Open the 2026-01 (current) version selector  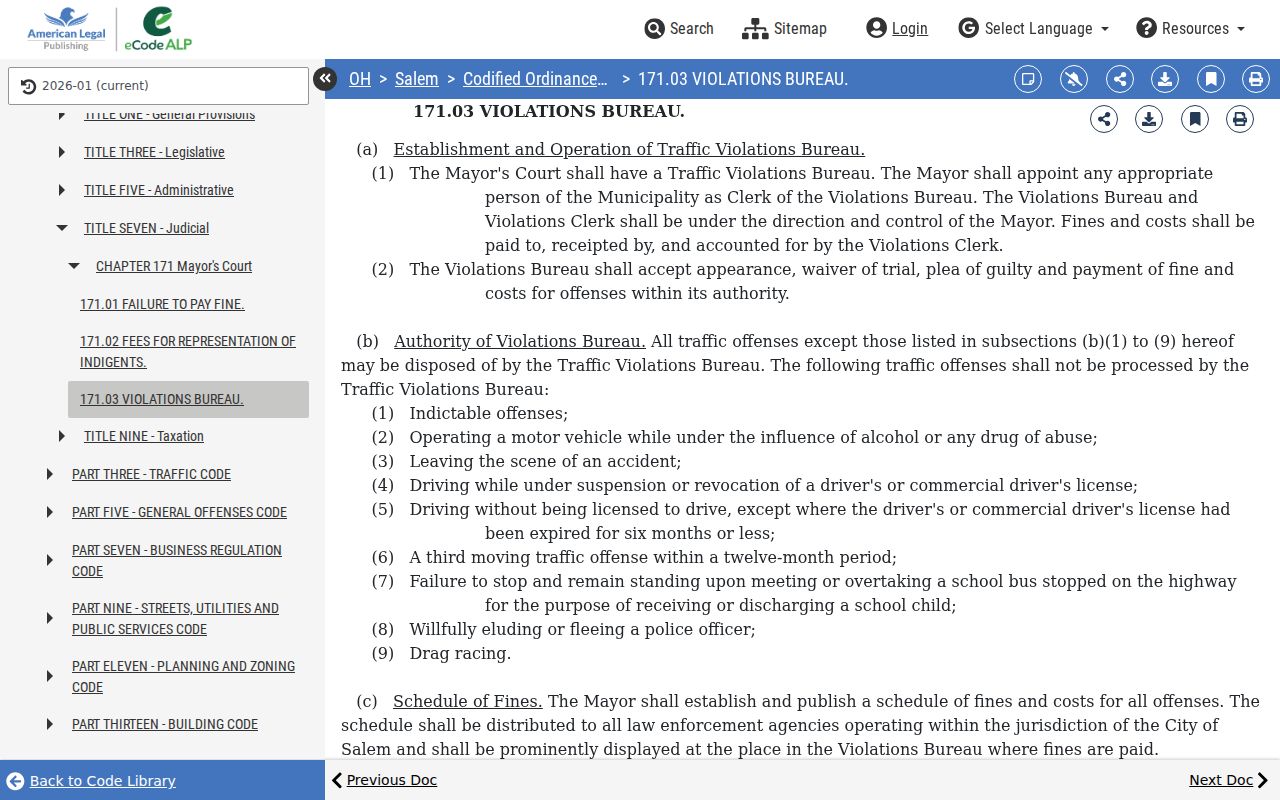(158, 86)
